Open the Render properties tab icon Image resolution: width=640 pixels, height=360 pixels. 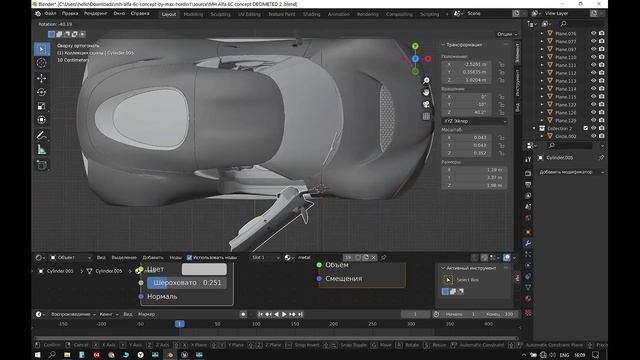(x=528, y=173)
